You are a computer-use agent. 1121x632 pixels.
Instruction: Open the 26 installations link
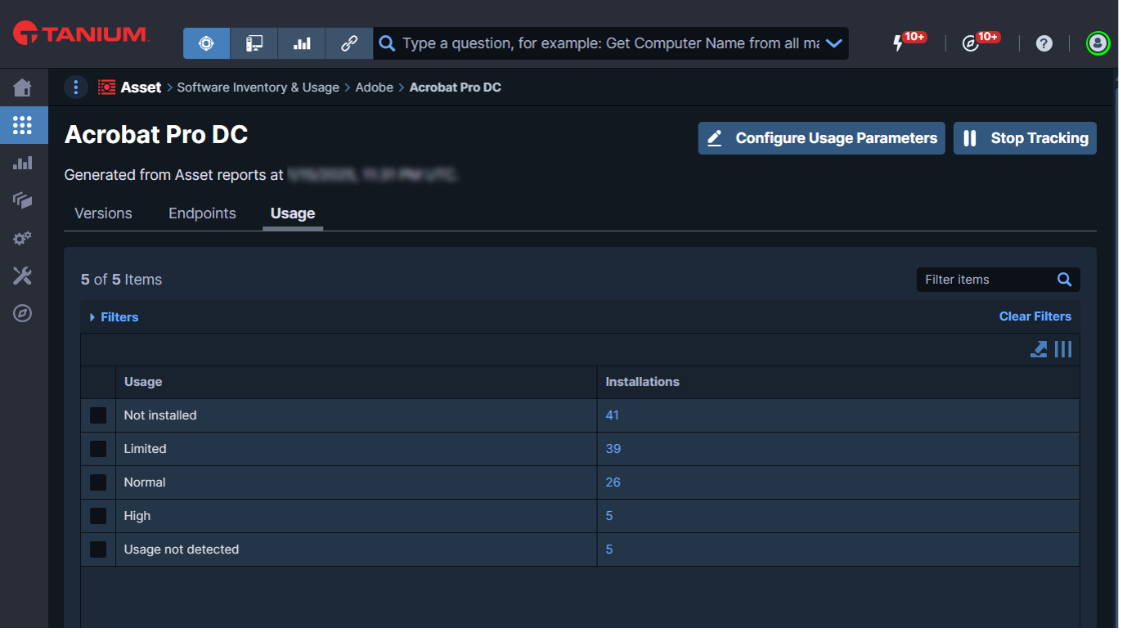click(613, 483)
